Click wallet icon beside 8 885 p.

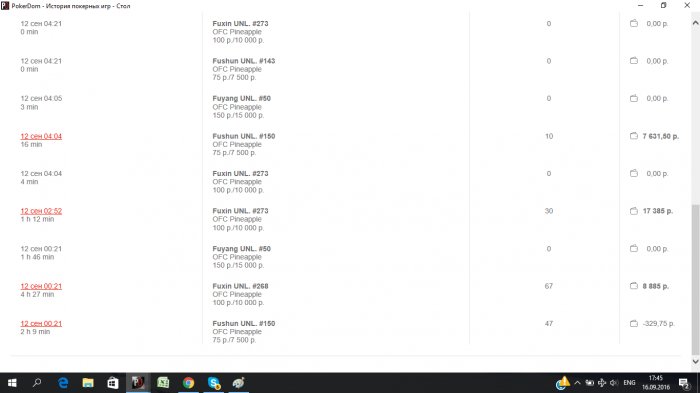tap(633, 286)
